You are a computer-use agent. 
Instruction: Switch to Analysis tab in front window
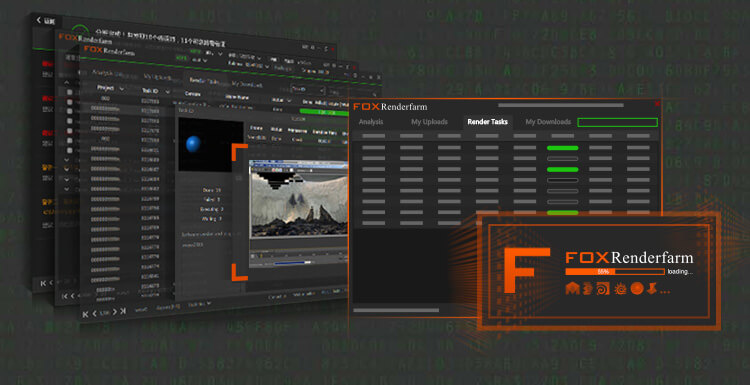point(371,122)
